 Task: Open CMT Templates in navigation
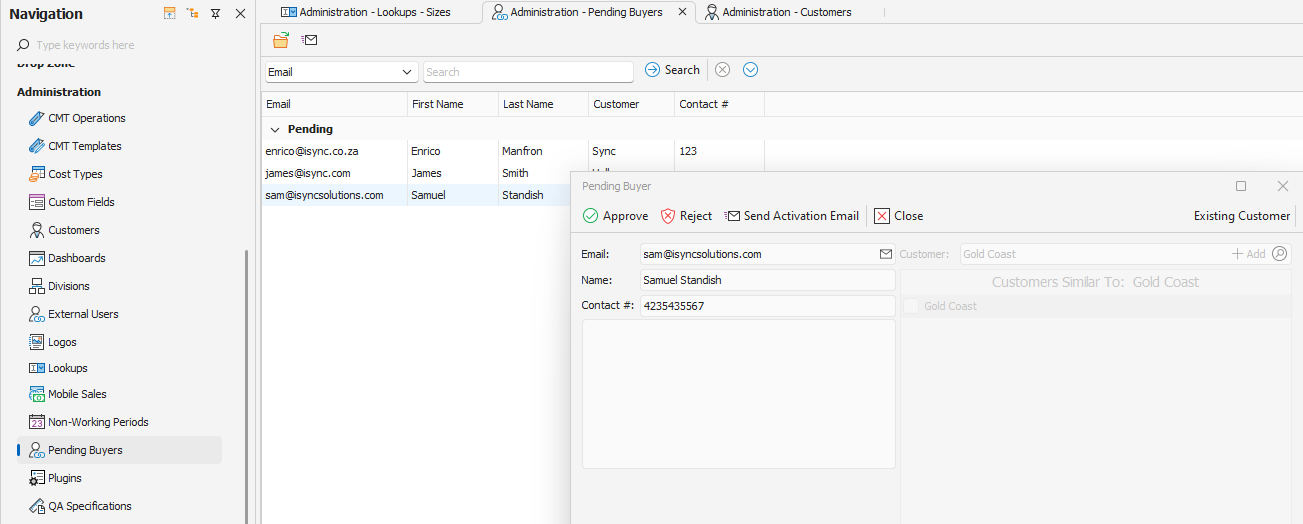(85, 146)
